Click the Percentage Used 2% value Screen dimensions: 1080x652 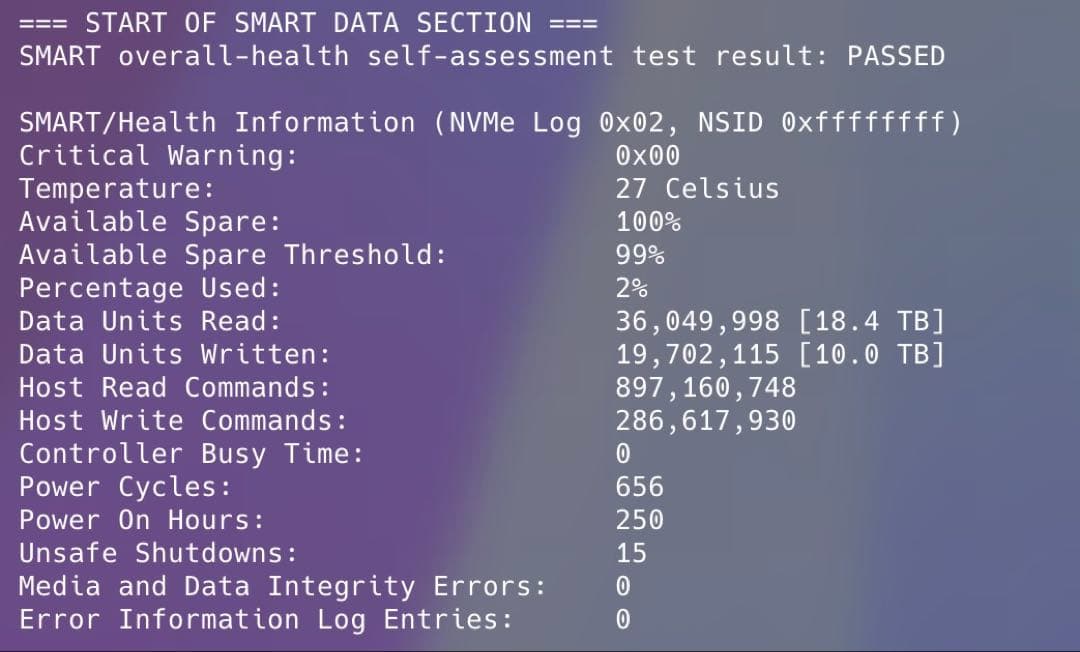(x=632, y=288)
